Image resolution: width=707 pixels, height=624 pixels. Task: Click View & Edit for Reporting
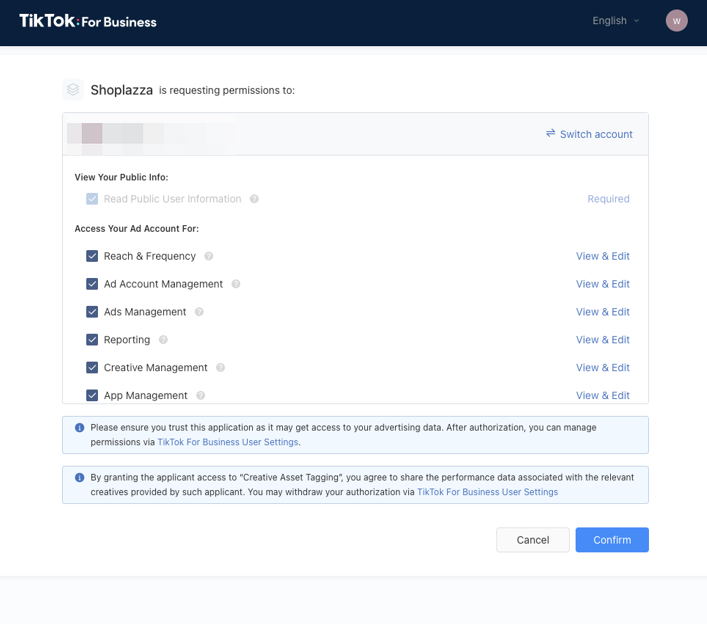point(602,340)
